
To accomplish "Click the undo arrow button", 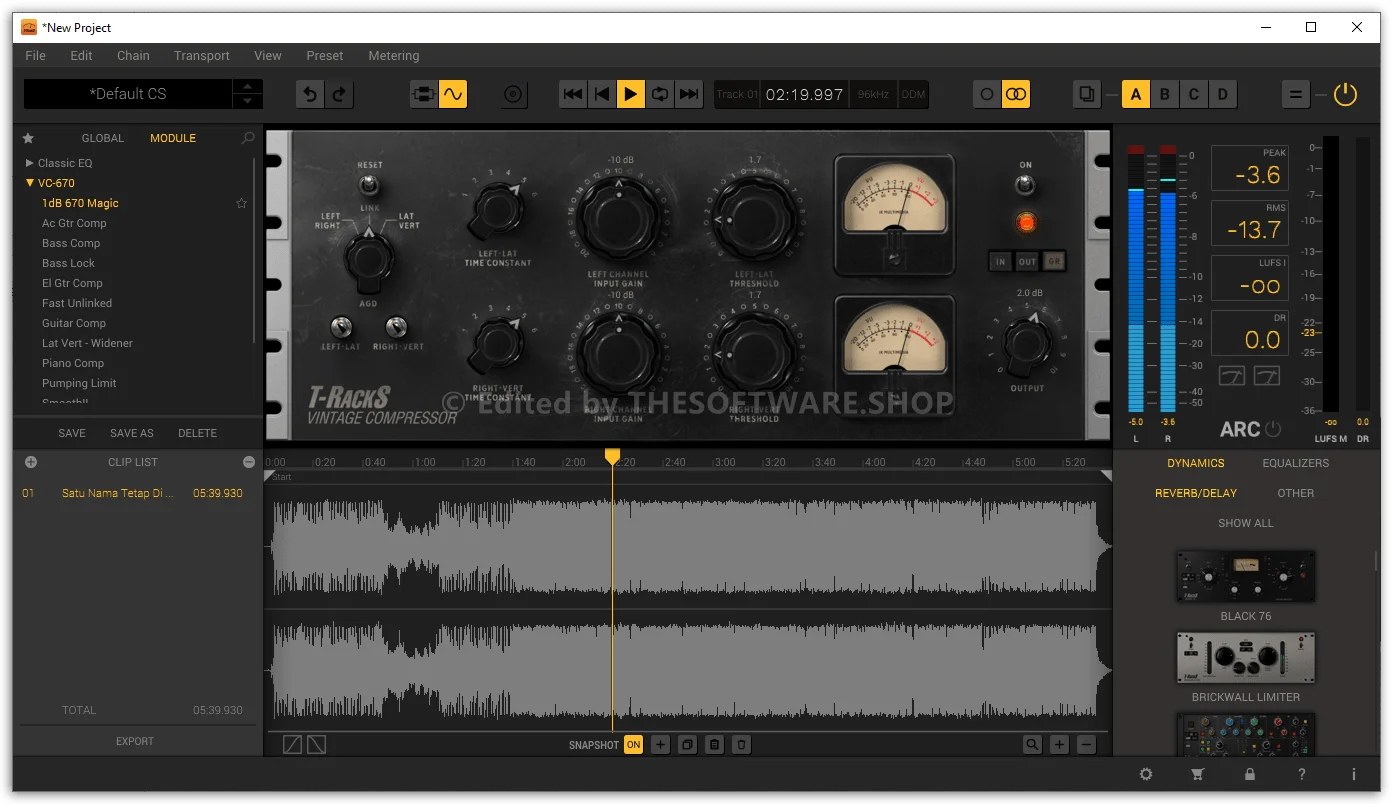I will coord(310,94).
